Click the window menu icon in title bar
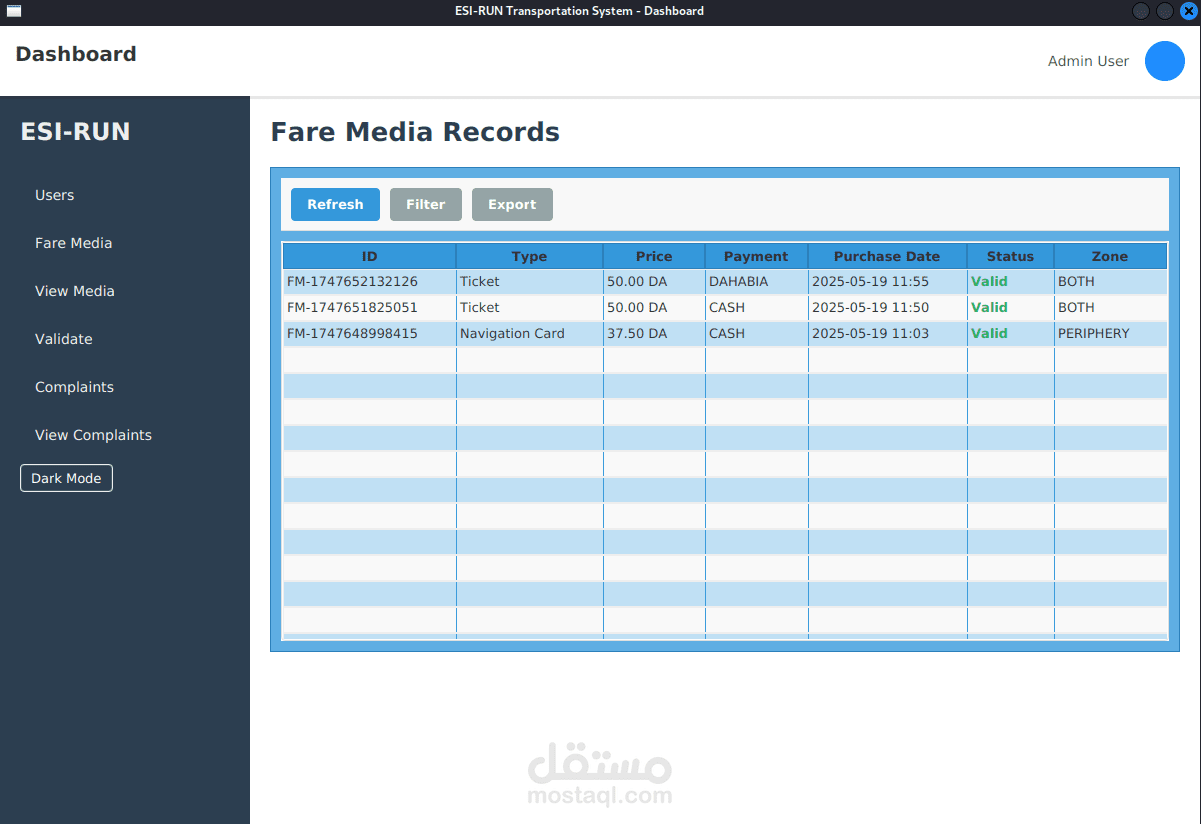The image size is (1201, 824). click(x=12, y=11)
